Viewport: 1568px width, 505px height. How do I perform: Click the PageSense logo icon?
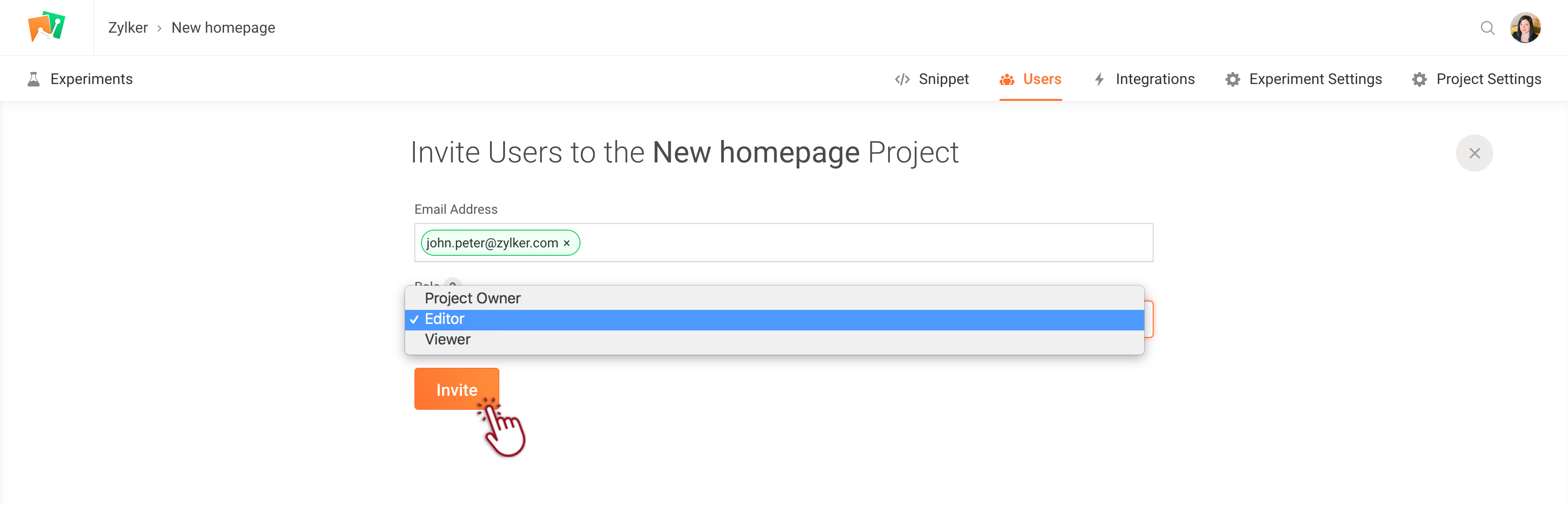pyautogui.click(x=46, y=27)
